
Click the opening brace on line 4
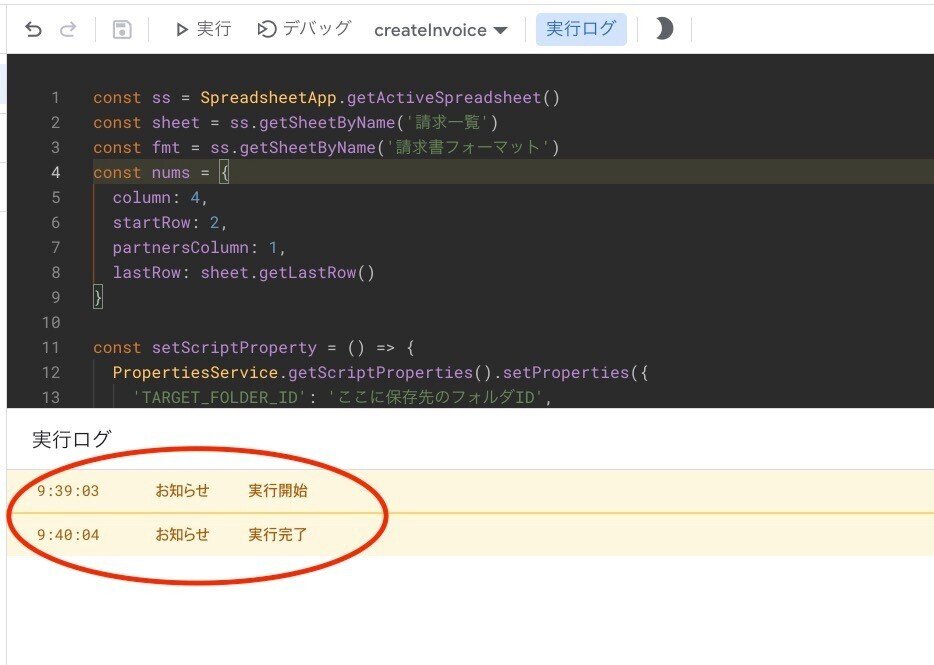coord(225,173)
